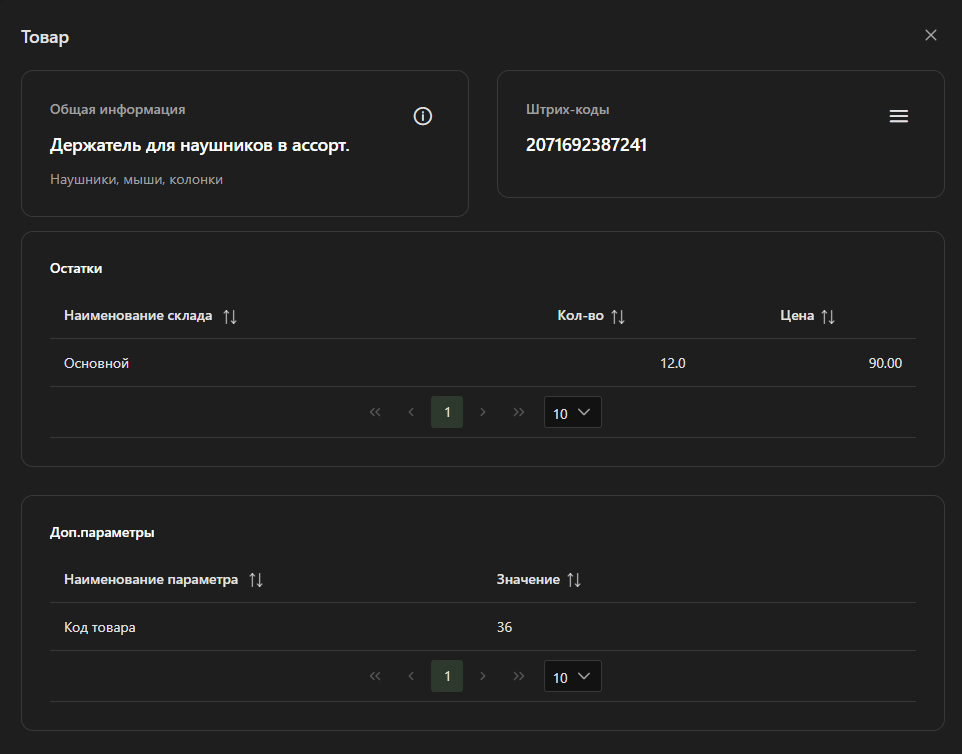
Task: Sort Доп.параметры by Наименование параметра
Action: pos(256,580)
